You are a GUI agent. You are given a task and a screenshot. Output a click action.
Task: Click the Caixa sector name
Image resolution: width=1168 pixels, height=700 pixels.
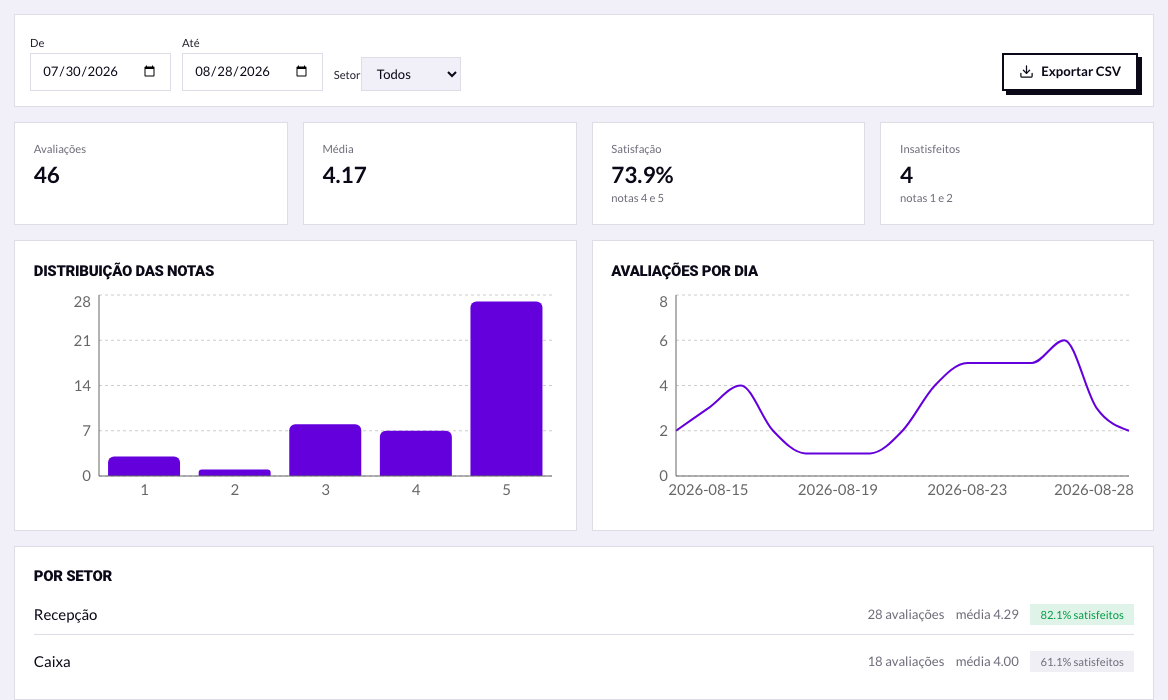tap(52, 662)
